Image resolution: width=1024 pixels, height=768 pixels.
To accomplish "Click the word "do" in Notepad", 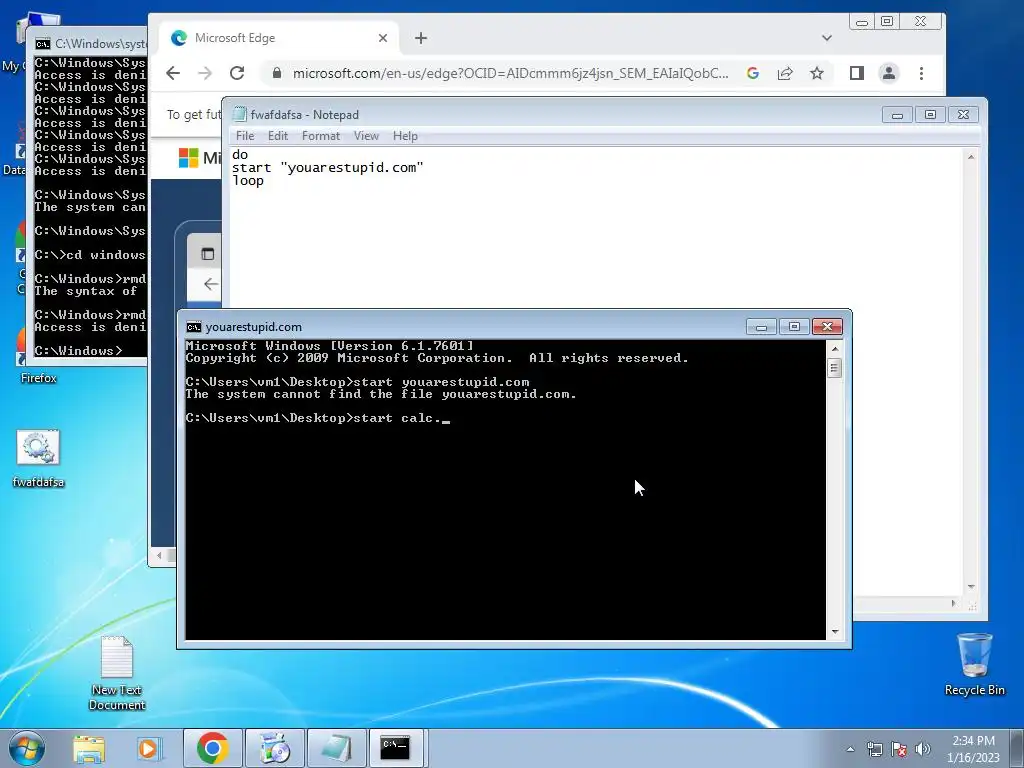I will [240, 155].
